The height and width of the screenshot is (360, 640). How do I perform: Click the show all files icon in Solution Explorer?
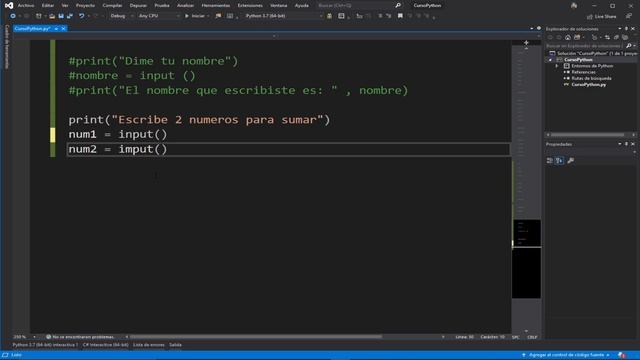click(625, 37)
